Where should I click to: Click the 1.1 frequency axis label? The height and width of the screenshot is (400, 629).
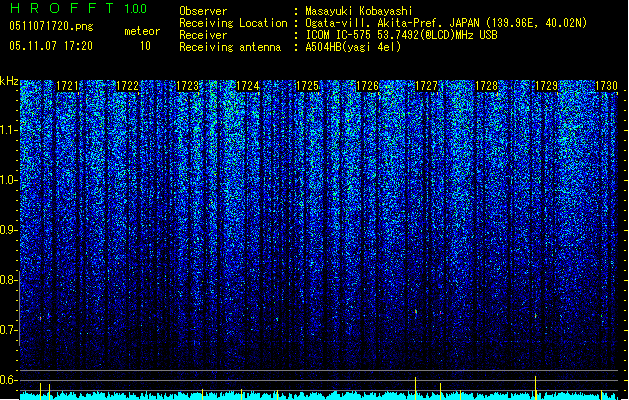click(9, 130)
